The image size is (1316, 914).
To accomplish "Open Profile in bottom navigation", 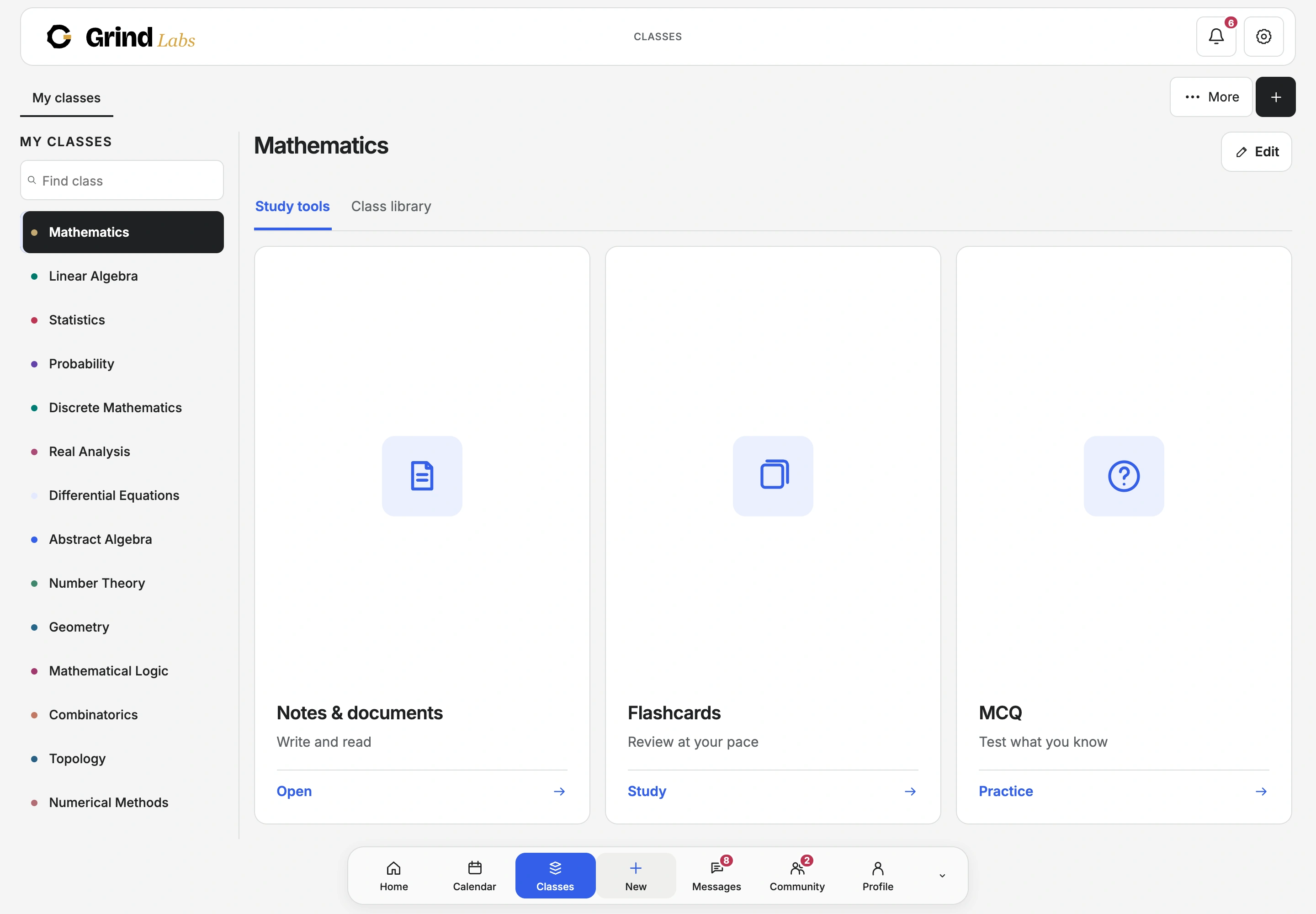I will click(x=878, y=876).
